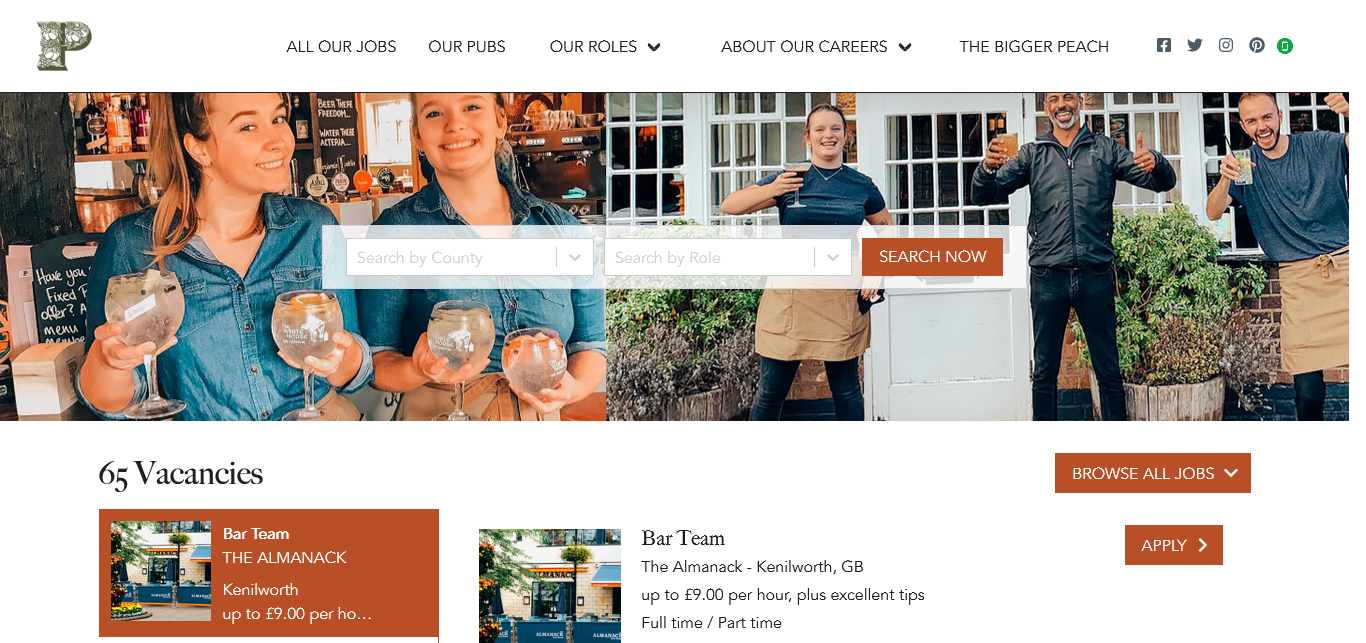This screenshot has width=1366, height=643.
Task: Open the Pinterest social icon
Action: (1257, 45)
